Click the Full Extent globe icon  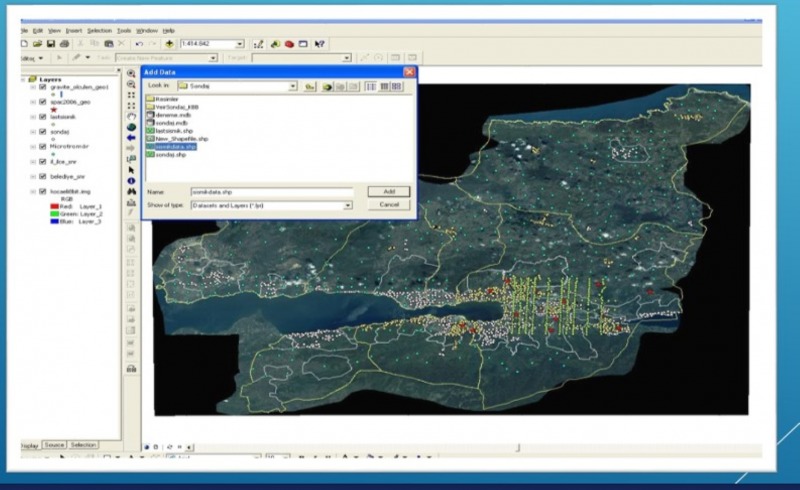click(x=131, y=129)
